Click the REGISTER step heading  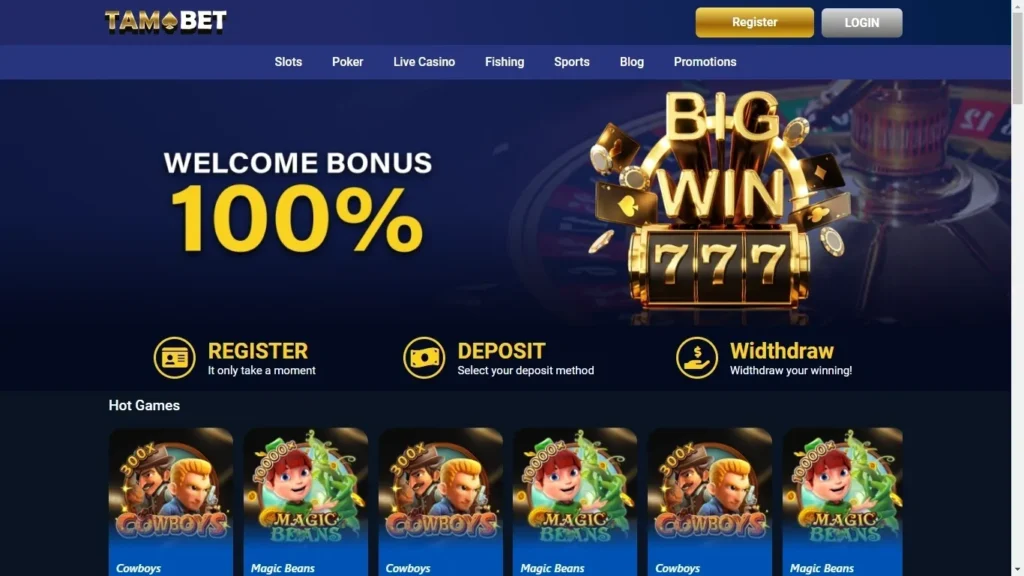point(257,351)
